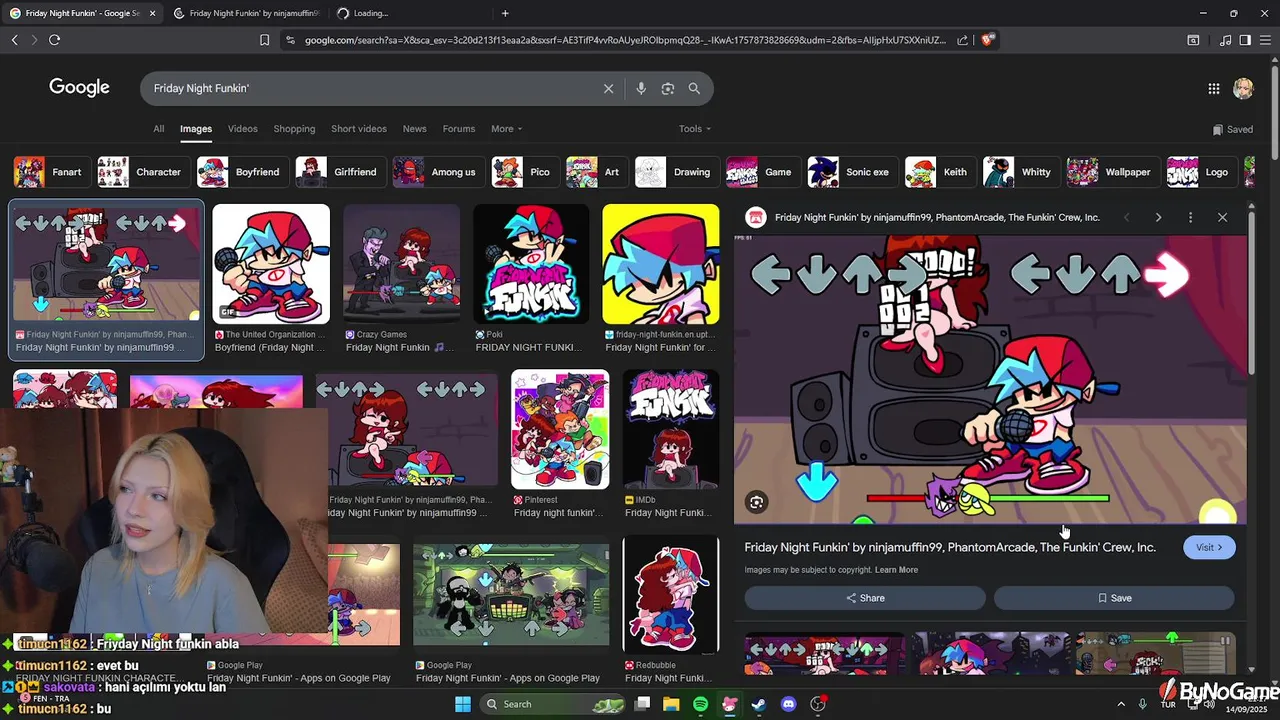Share this page from address bar

tap(962, 40)
